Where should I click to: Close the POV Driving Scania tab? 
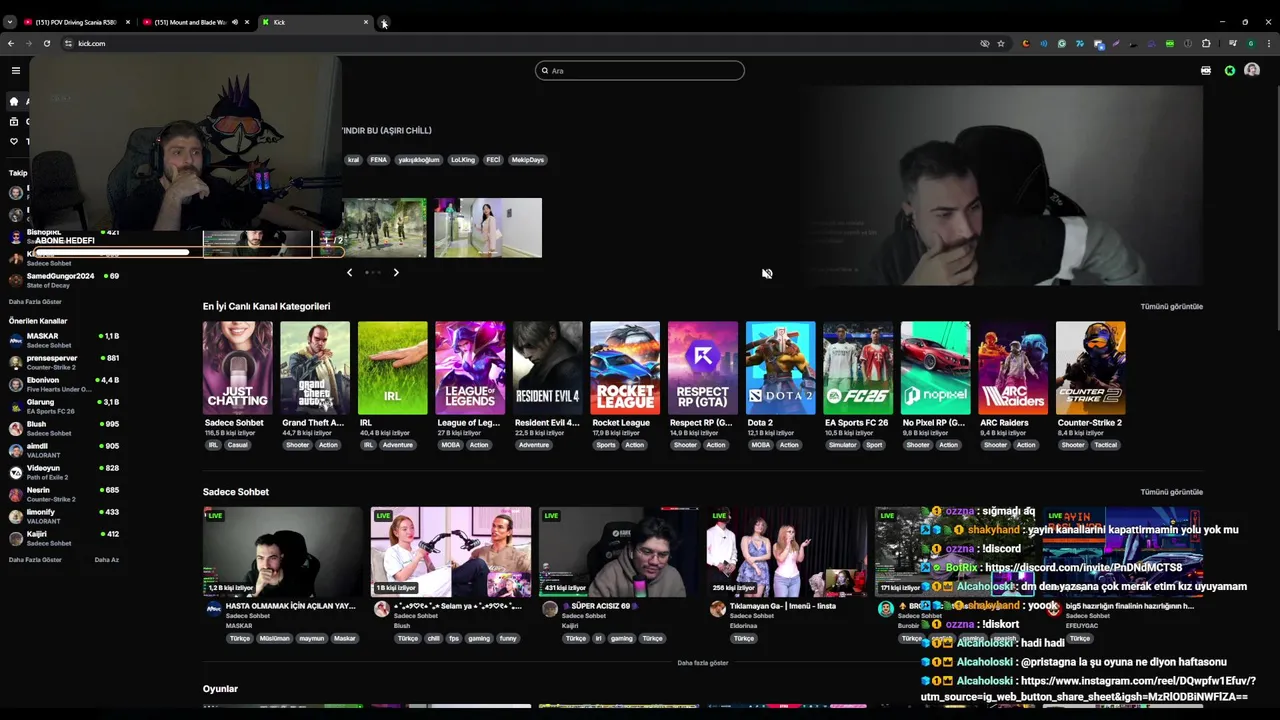(x=127, y=22)
